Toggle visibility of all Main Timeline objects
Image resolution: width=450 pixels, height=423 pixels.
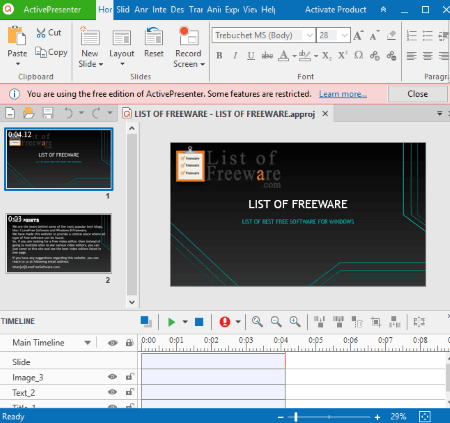pos(113,343)
